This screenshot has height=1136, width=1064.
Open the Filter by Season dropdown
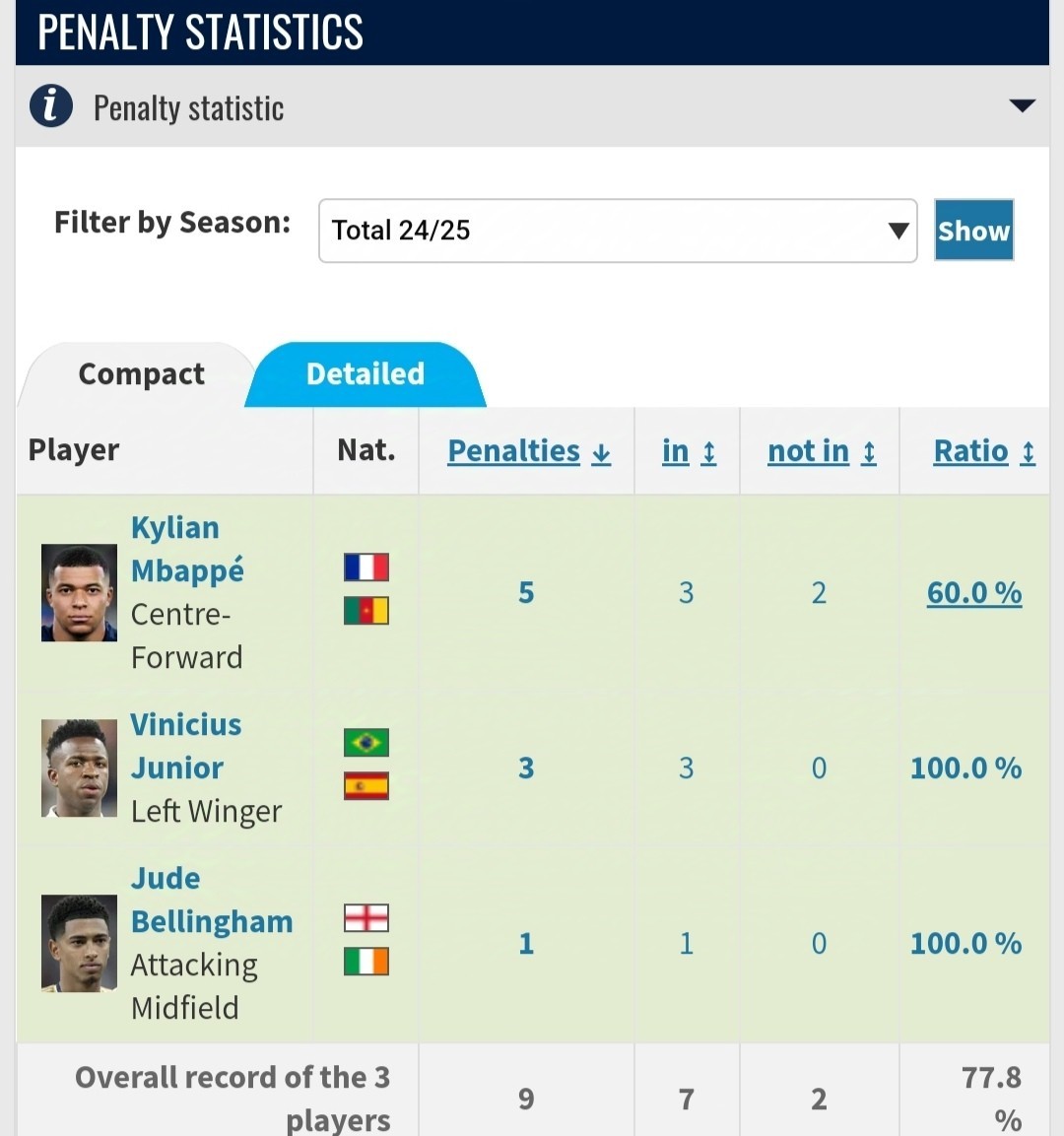[x=618, y=231]
